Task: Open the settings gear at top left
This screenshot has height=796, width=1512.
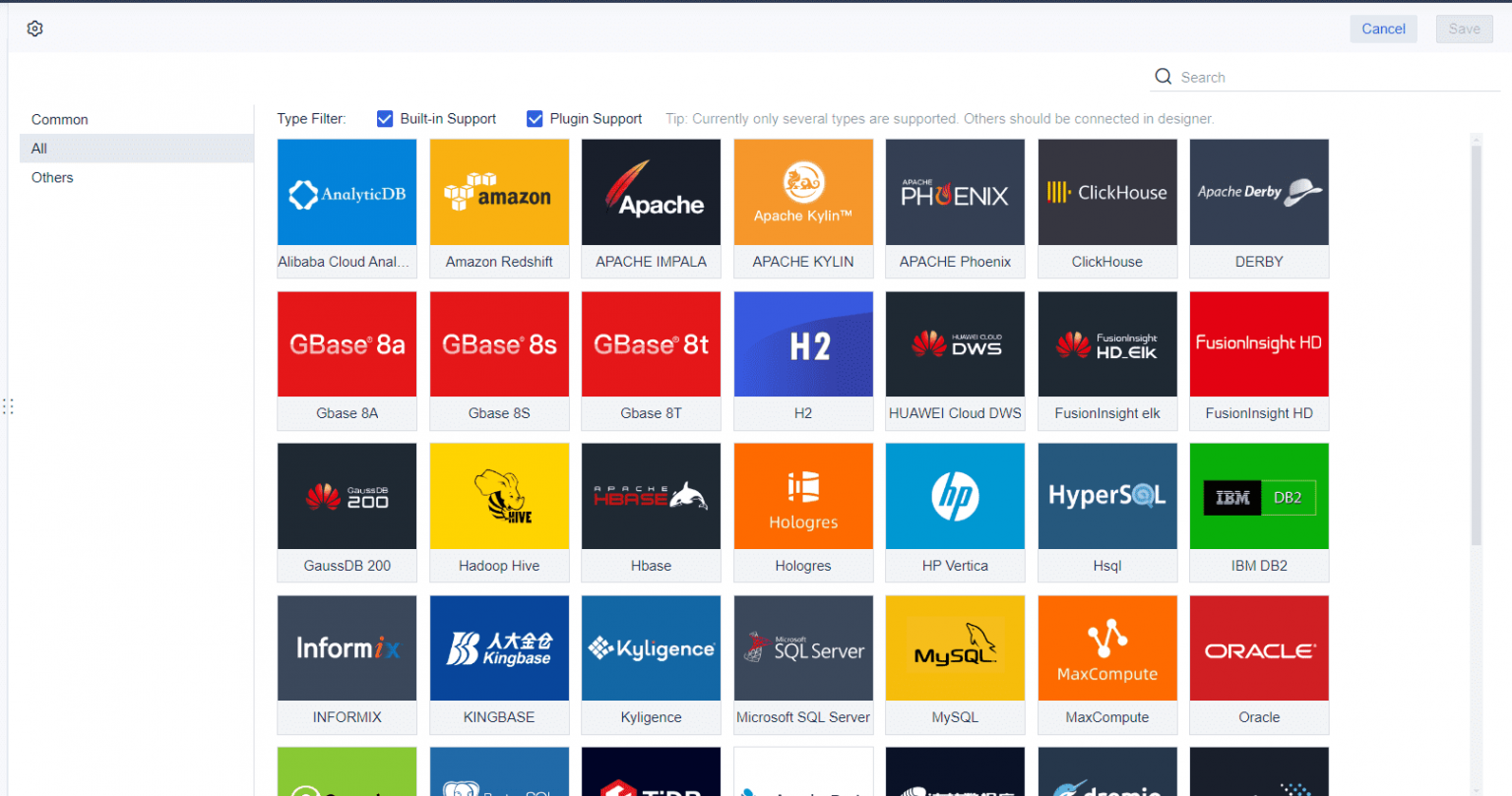Action: (34, 29)
